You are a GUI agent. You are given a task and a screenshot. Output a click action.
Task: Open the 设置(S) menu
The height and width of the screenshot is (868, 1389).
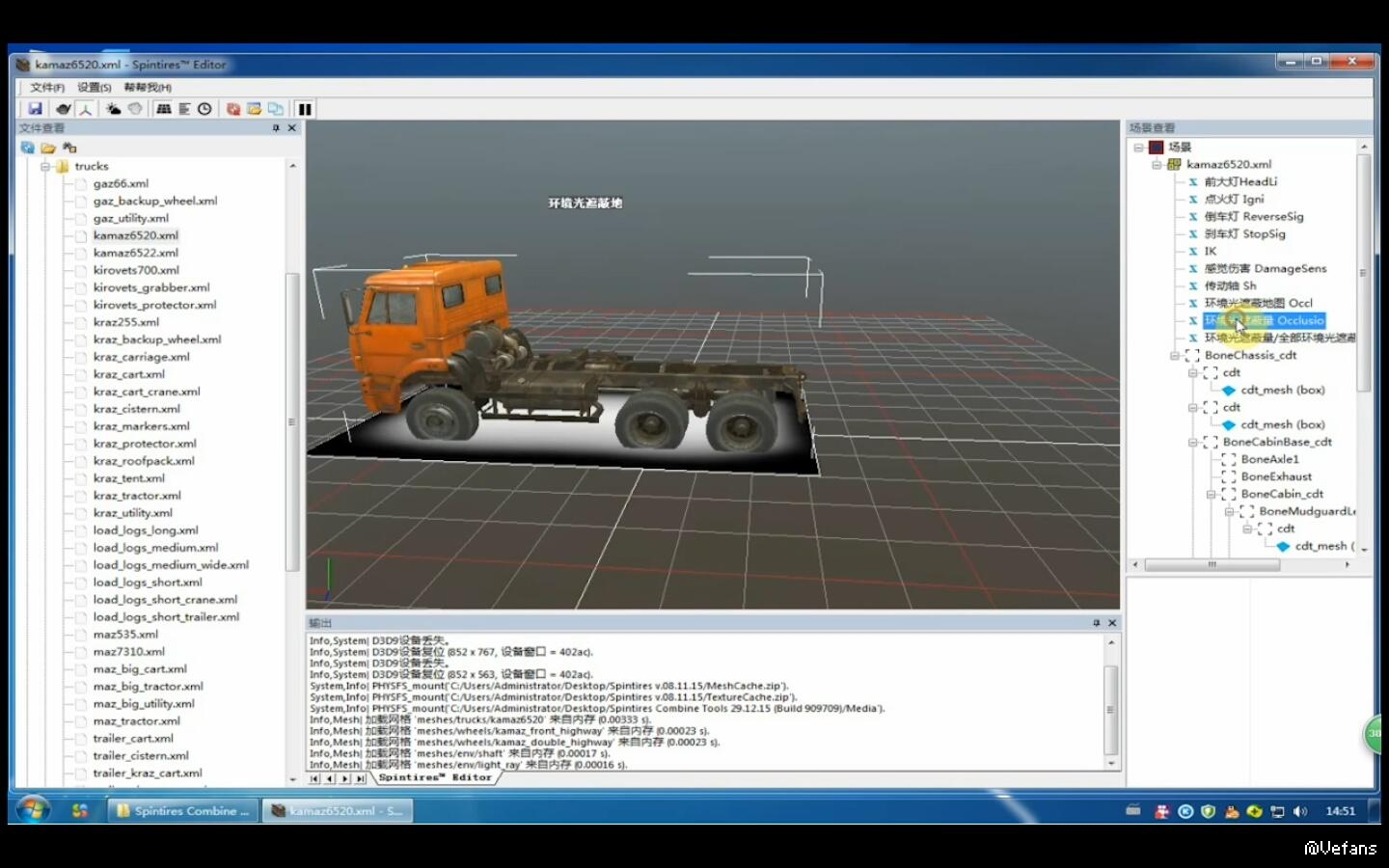tap(95, 88)
